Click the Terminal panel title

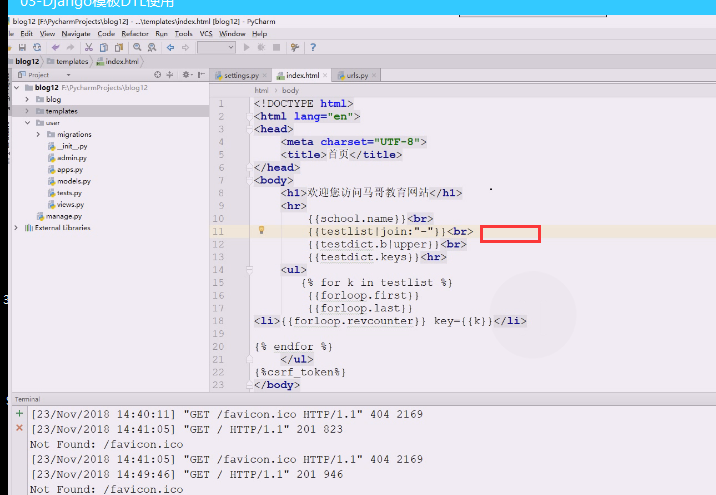[27, 399]
